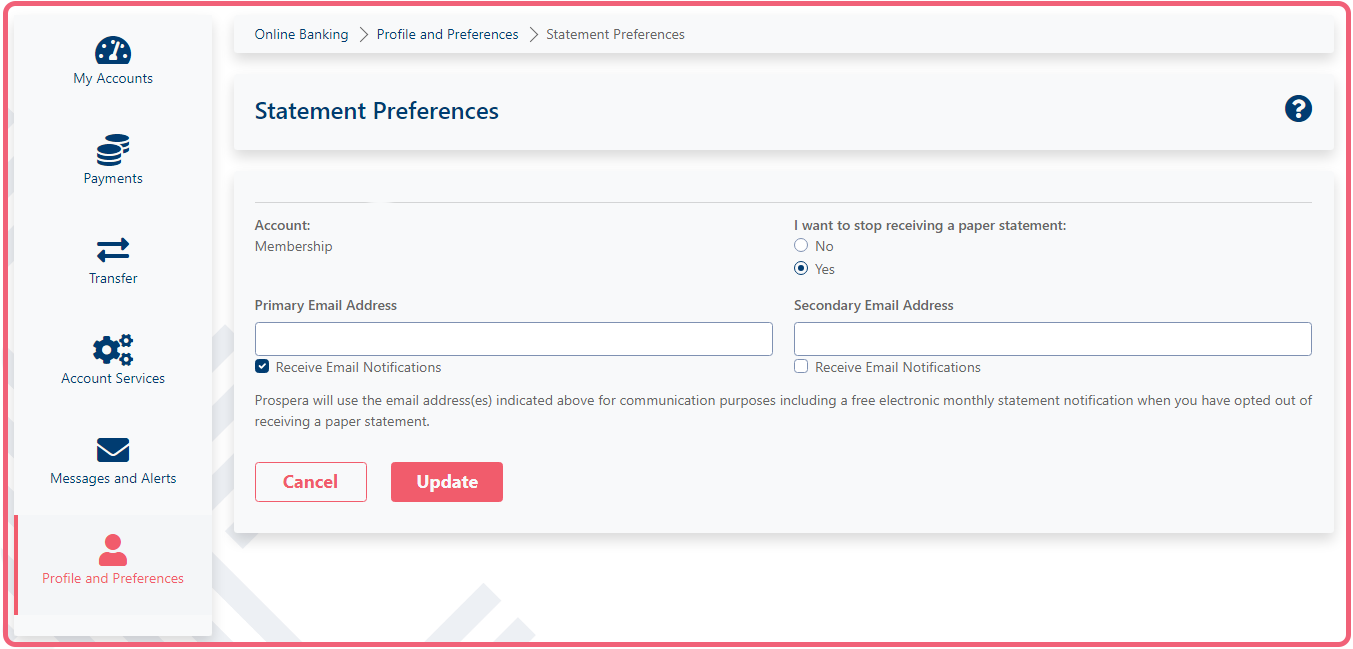
Task: Click Profile and Preferences person icon
Action: click(x=113, y=550)
